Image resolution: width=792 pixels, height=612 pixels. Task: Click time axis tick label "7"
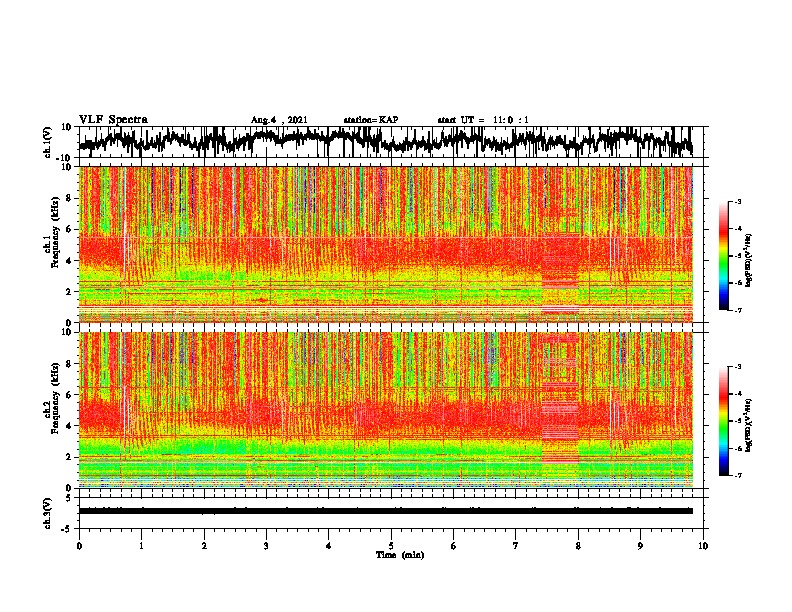pyautogui.click(x=516, y=546)
